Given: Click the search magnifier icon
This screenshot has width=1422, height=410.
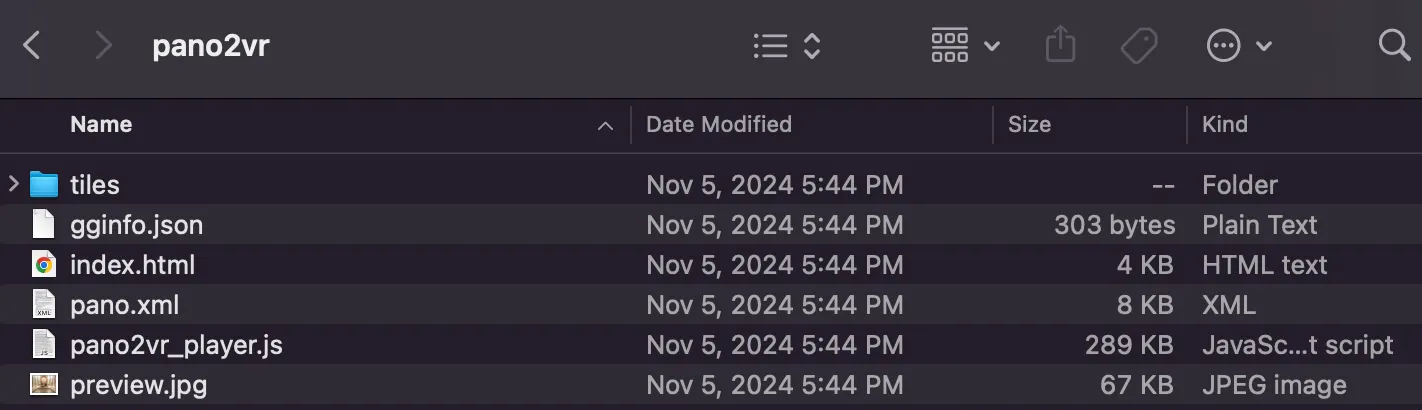Looking at the screenshot, I should (x=1393, y=45).
